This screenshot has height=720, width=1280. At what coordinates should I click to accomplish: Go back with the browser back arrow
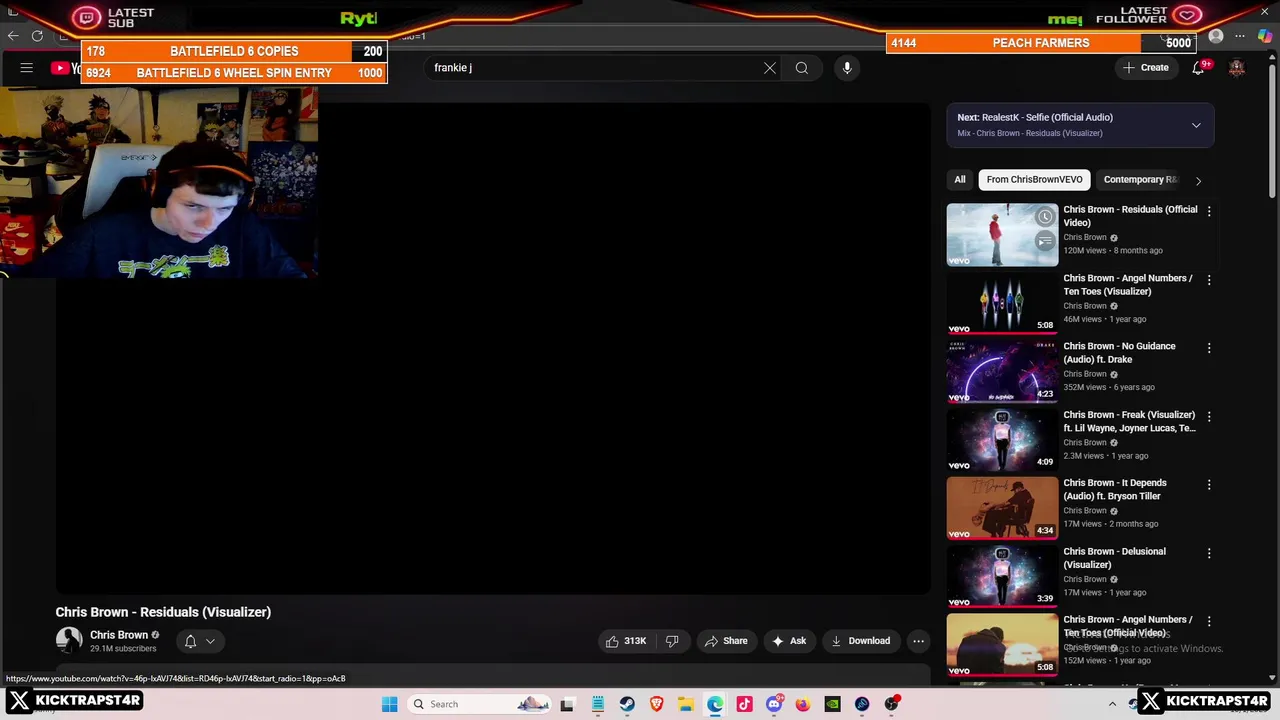click(12, 36)
